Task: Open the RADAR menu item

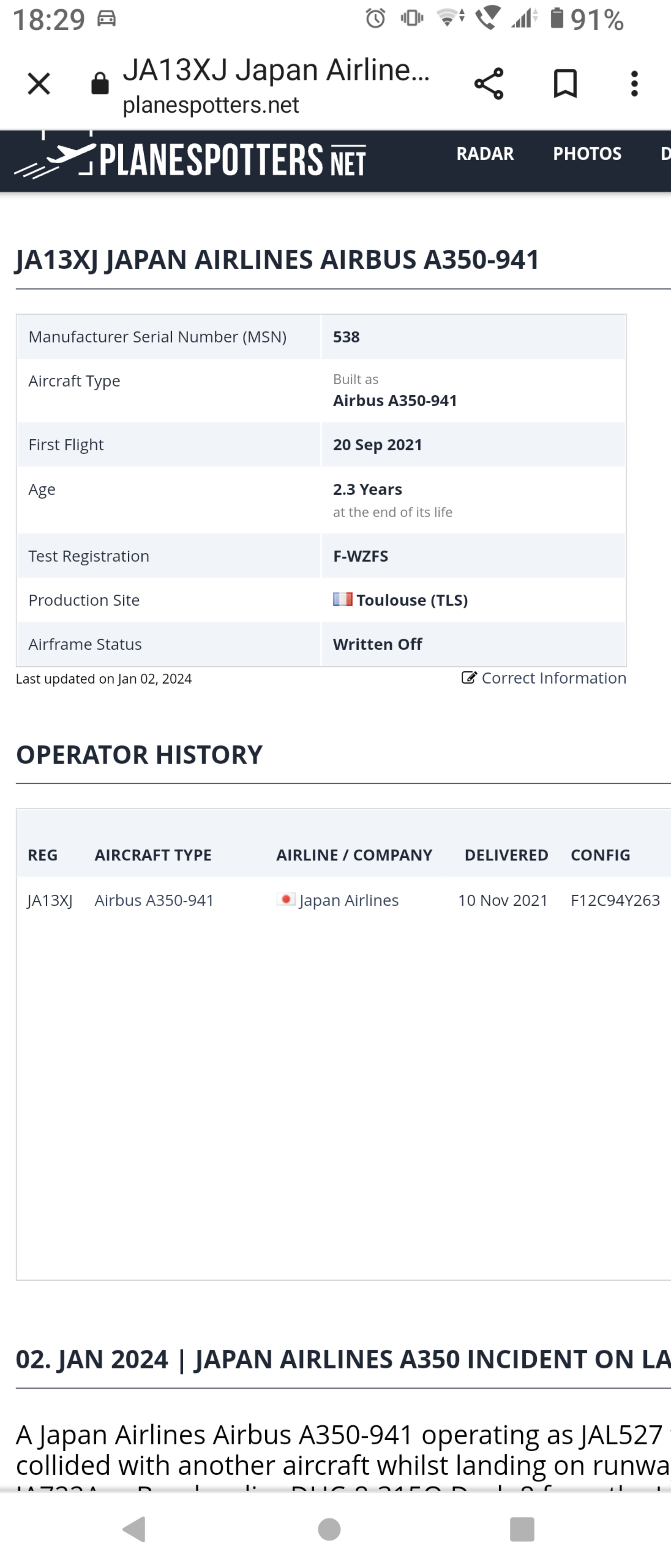Action: point(485,154)
